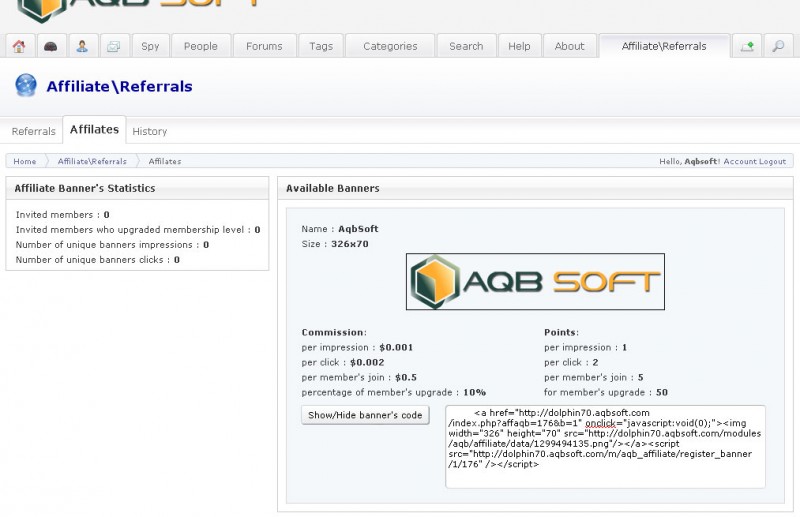Click commission per click $0.002 value
800x517 pixels.
pyautogui.click(x=367, y=362)
